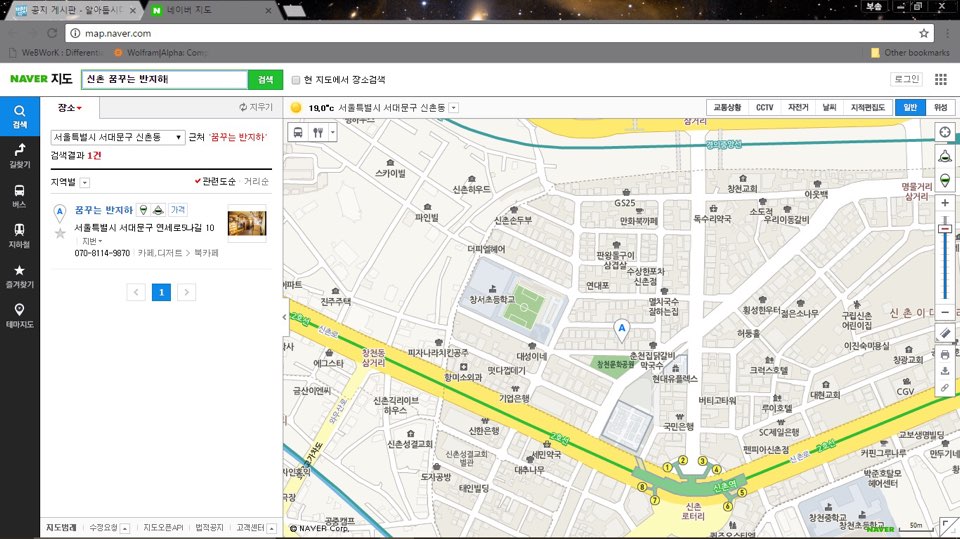This screenshot has width=960, height=539.
Task: Open 길찾기 directions in sidebar
Action: (x=20, y=156)
